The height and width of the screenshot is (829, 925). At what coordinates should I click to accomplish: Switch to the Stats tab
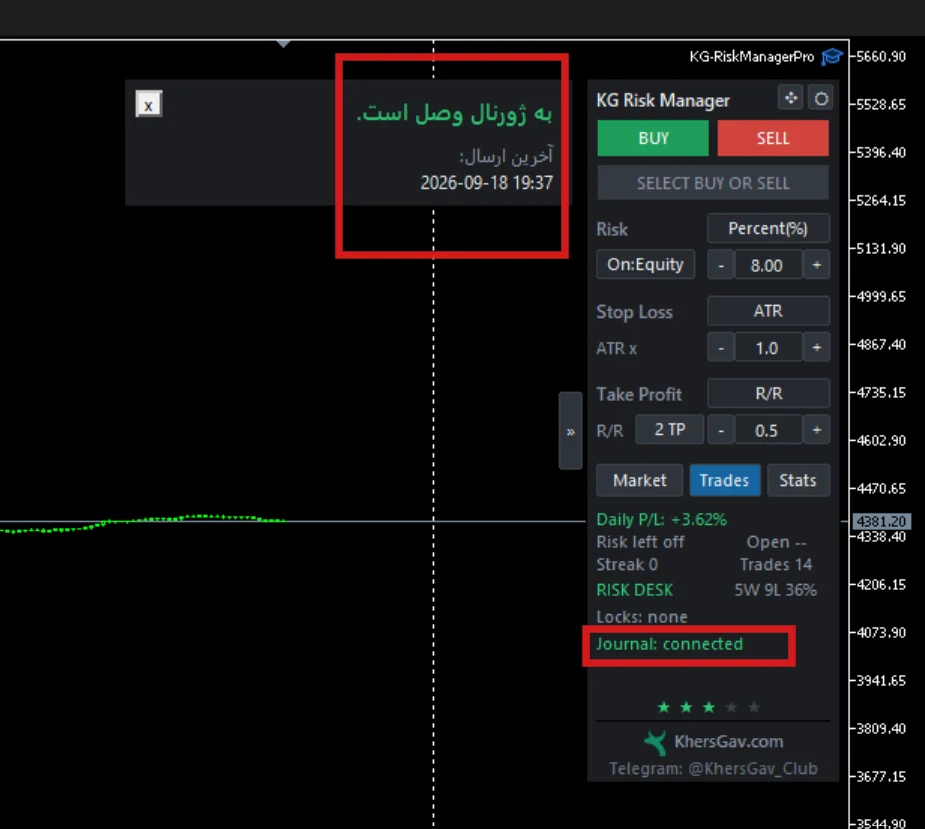pos(798,480)
